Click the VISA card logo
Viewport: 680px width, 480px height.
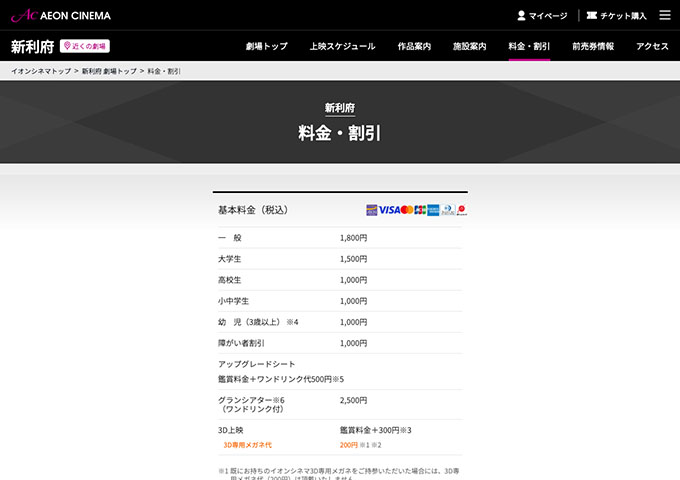click(389, 210)
